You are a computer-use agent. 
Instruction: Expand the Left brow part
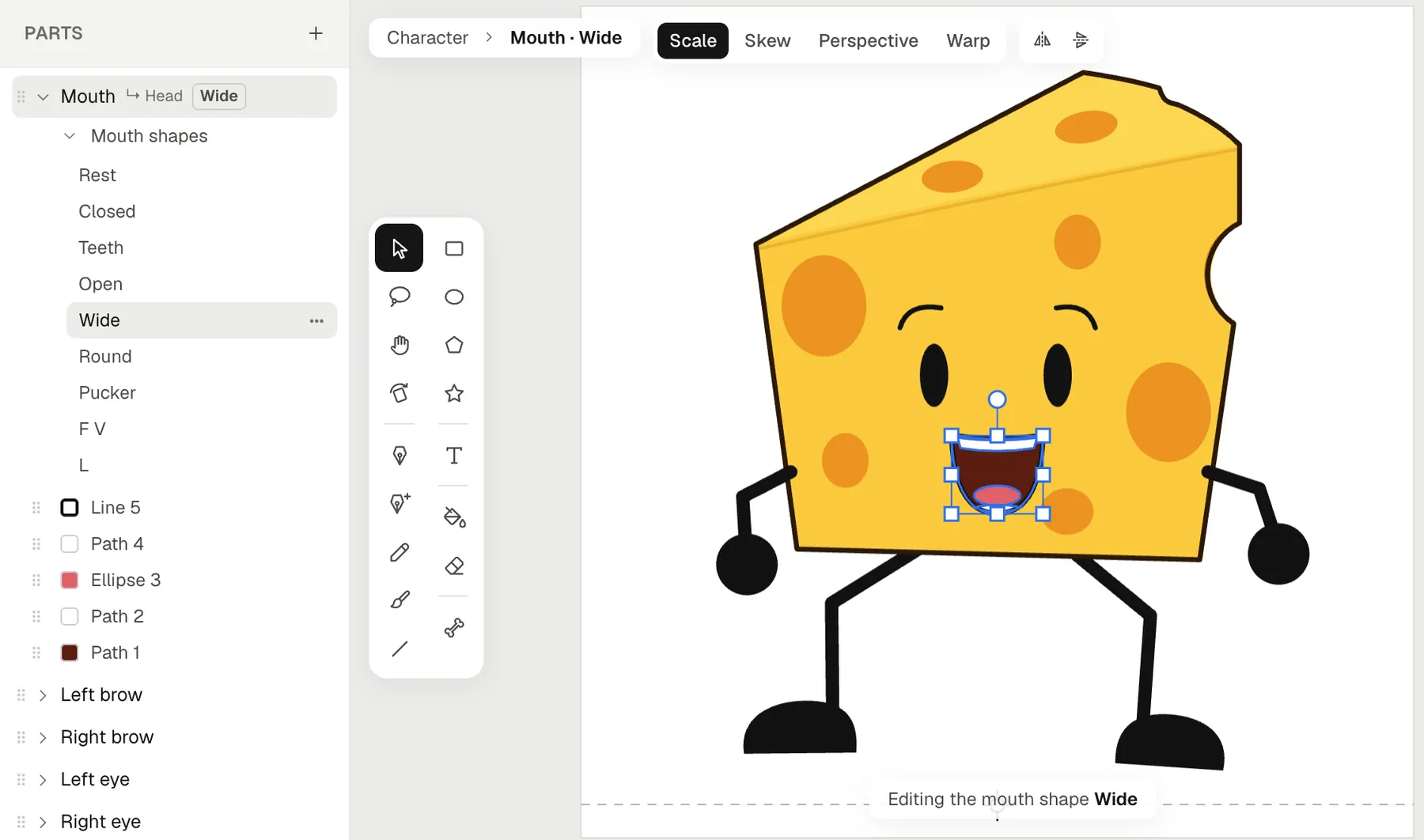point(44,695)
